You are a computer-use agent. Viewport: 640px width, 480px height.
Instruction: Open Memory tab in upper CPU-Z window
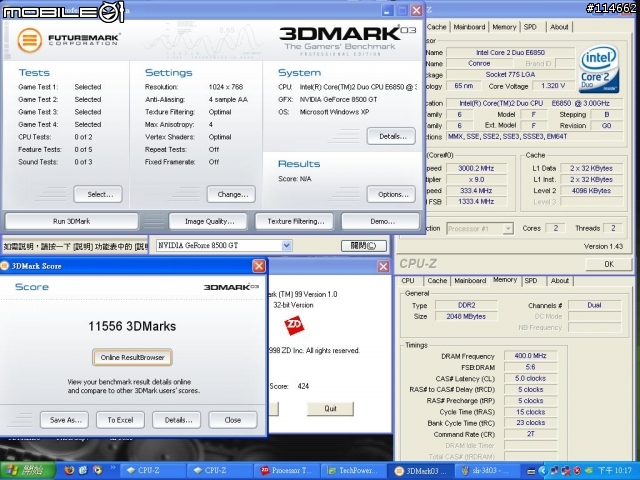(504, 27)
